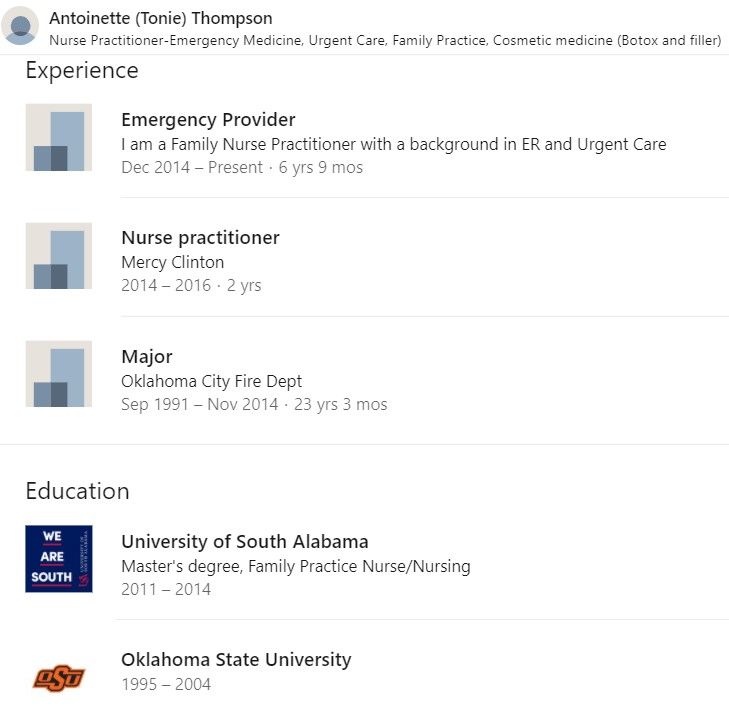Open the University of South Alabama logo
Viewport: 729px width, 709px height.
pyautogui.click(x=59, y=559)
